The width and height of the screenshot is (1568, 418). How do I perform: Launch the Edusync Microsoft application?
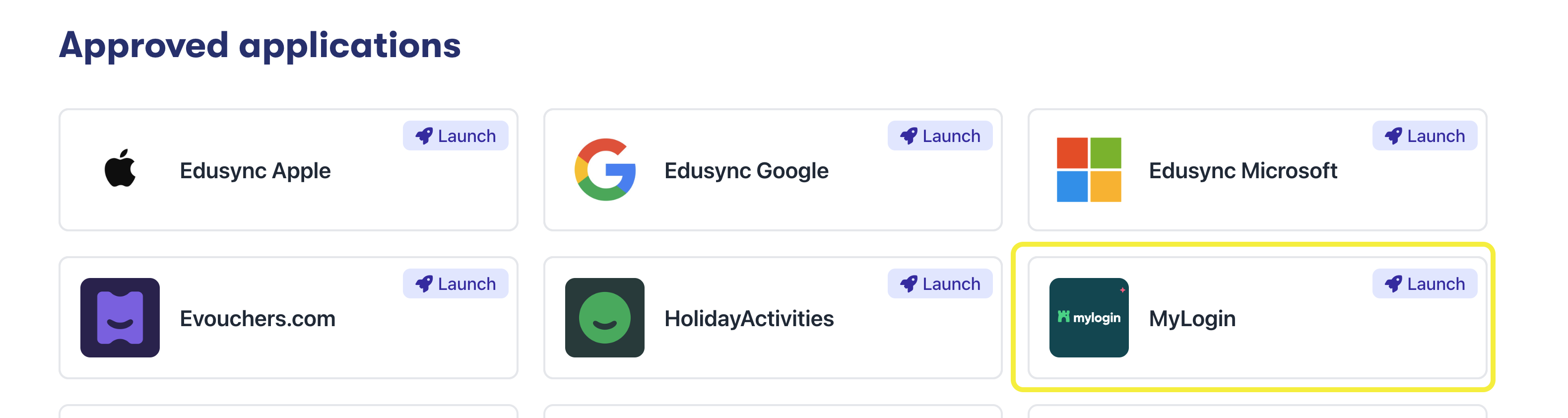tap(1424, 136)
